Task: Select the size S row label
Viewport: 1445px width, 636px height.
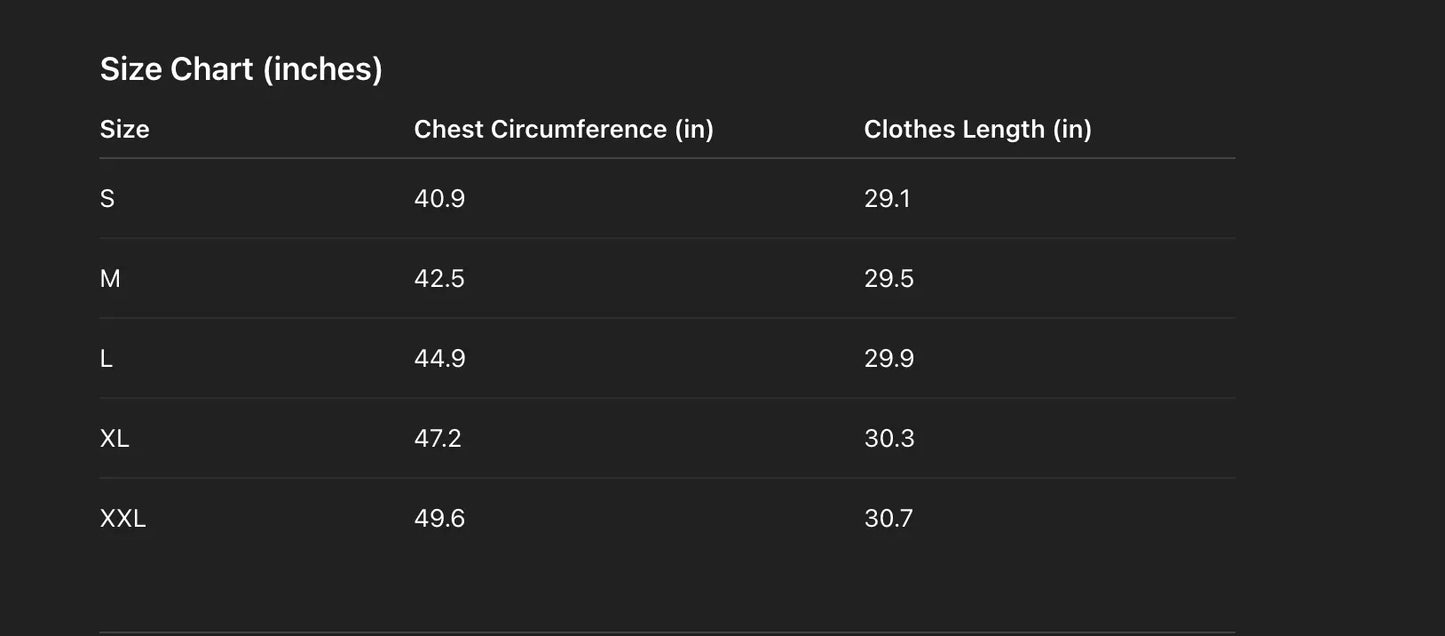Action: coord(107,198)
